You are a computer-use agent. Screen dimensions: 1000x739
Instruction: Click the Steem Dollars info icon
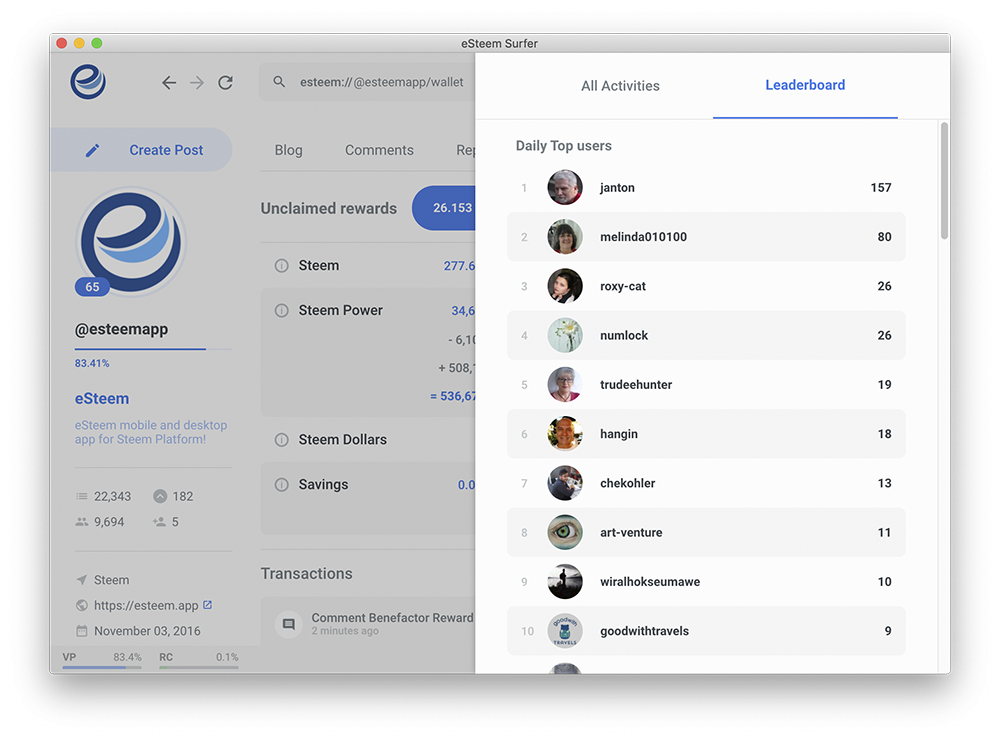click(x=281, y=440)
